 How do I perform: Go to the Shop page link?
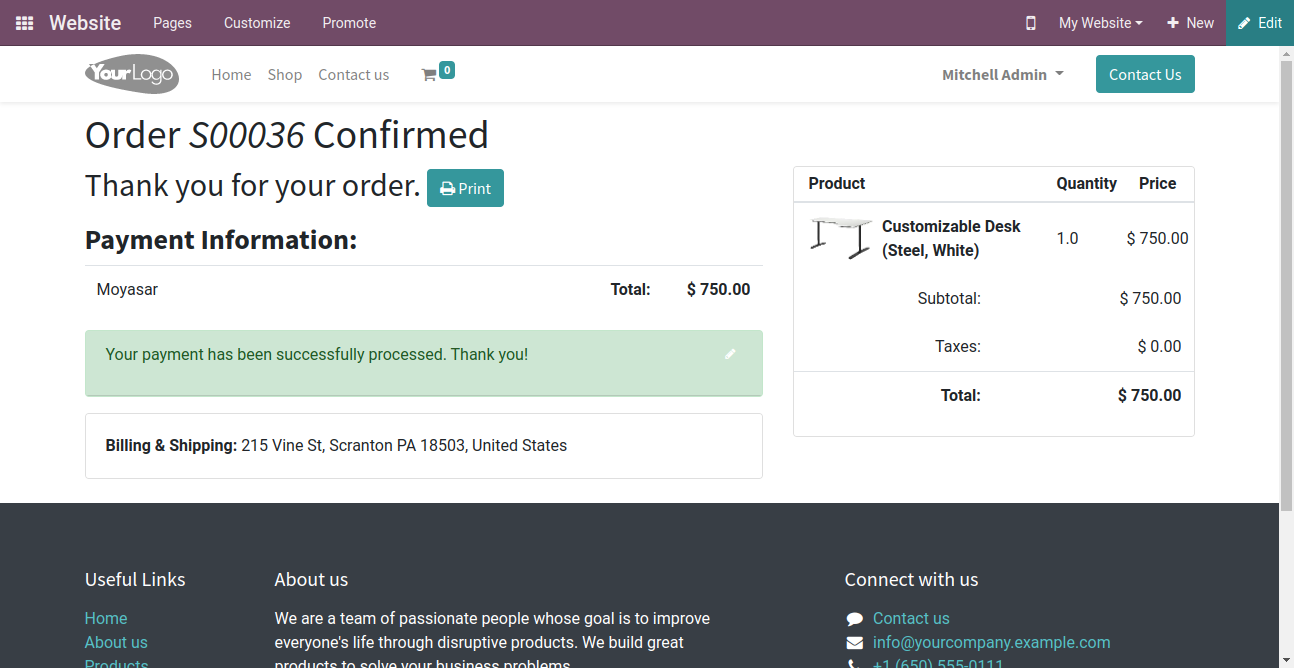pos(284,75)
